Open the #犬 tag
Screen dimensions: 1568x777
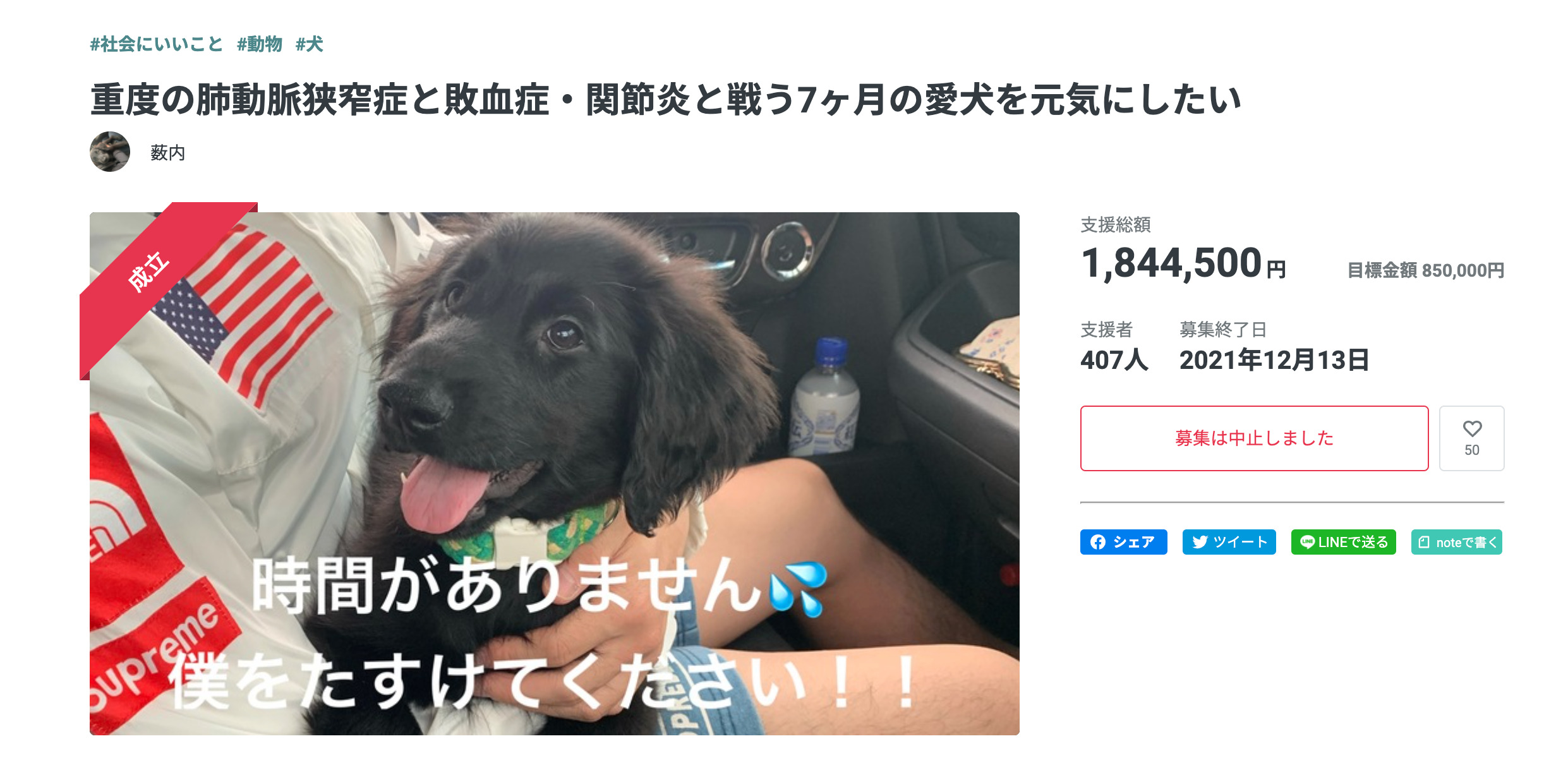point(310,44)
